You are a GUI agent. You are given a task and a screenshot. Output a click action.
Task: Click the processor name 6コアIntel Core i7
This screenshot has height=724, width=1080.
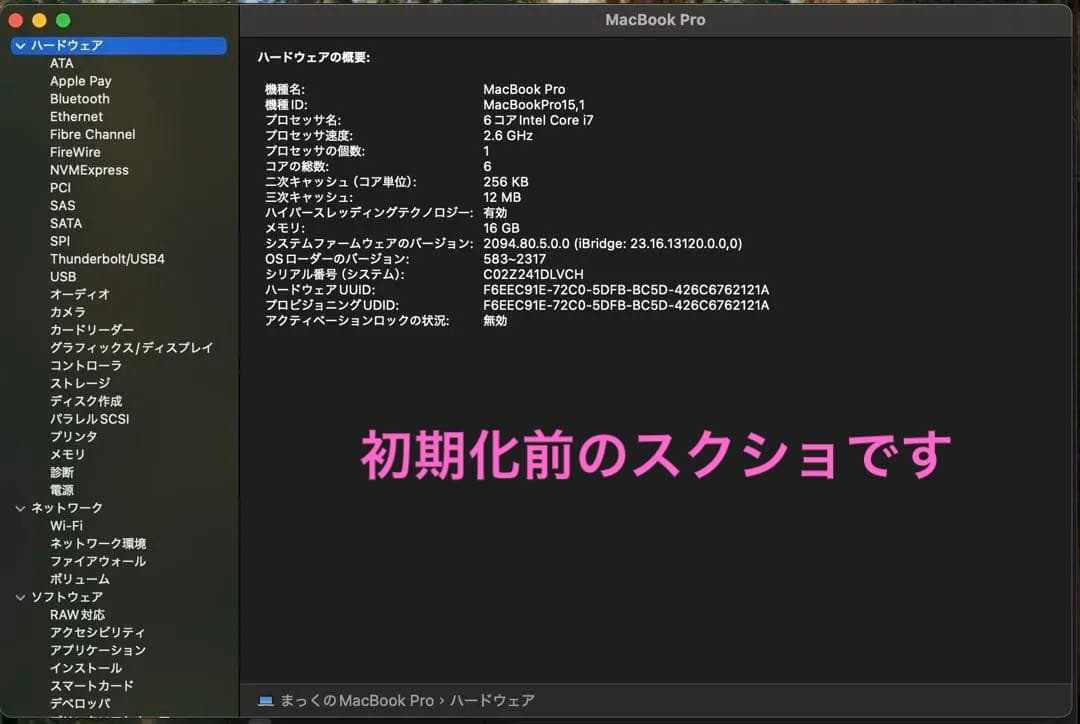click(x=538, y=120)
